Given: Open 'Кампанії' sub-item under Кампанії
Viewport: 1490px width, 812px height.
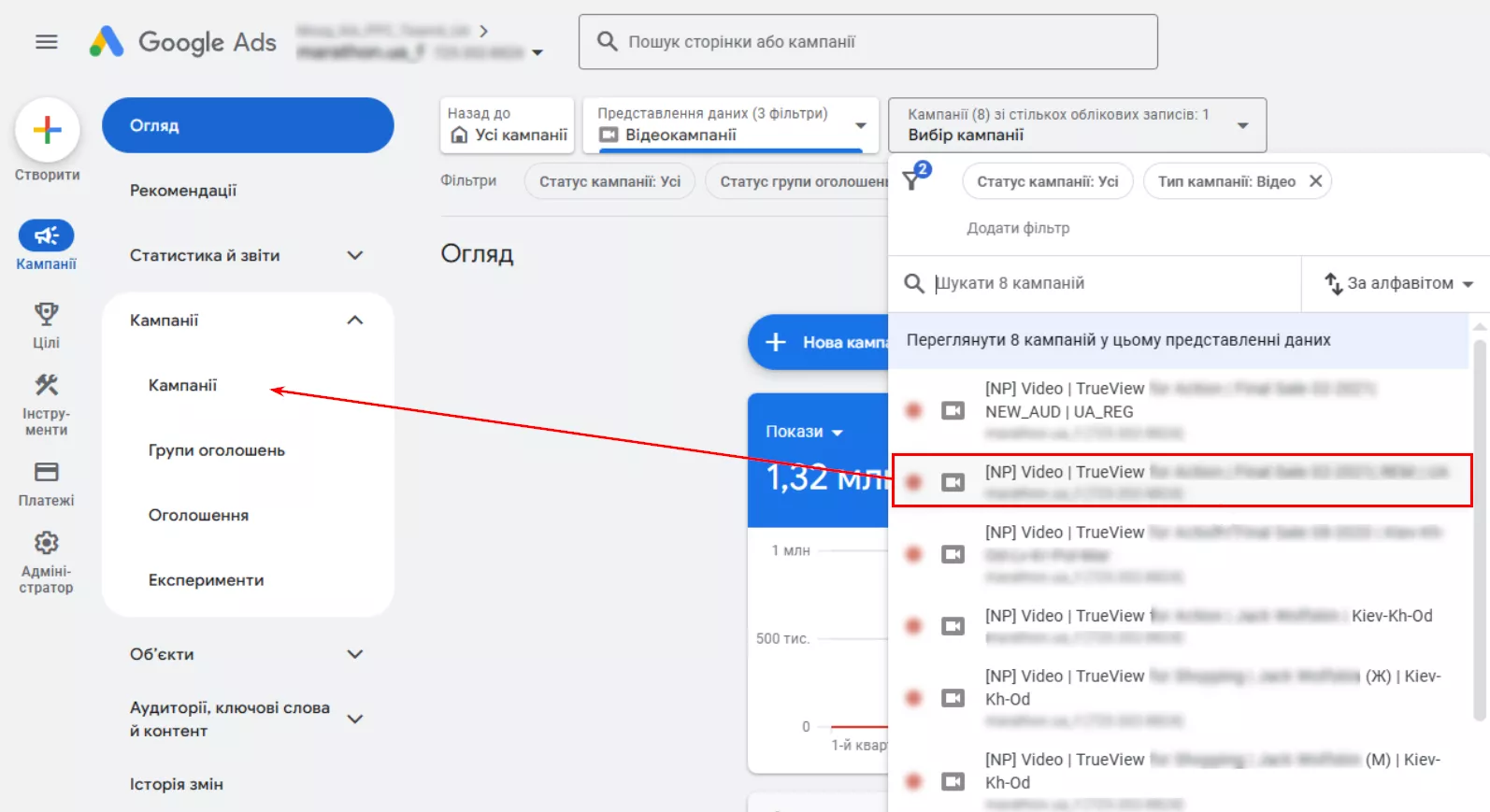Looking at the screenshot, I should 182,385.
